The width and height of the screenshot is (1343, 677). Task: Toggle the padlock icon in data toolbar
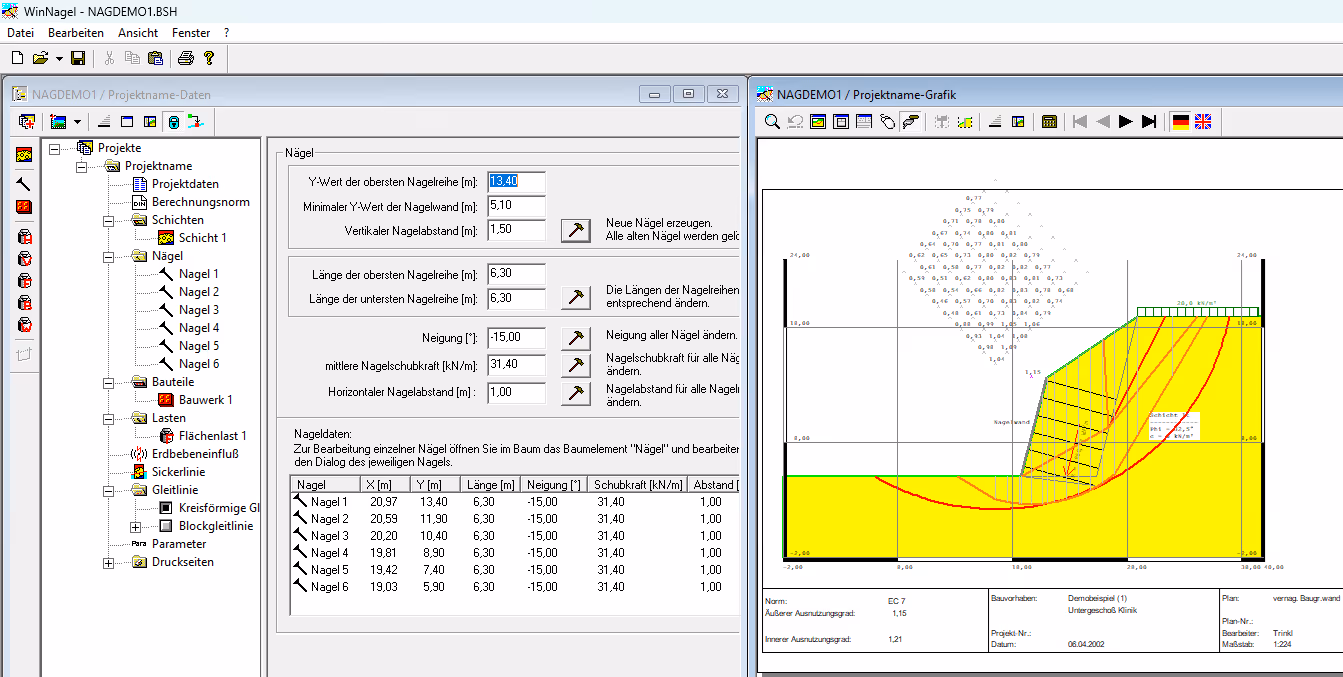coord(173,122)
